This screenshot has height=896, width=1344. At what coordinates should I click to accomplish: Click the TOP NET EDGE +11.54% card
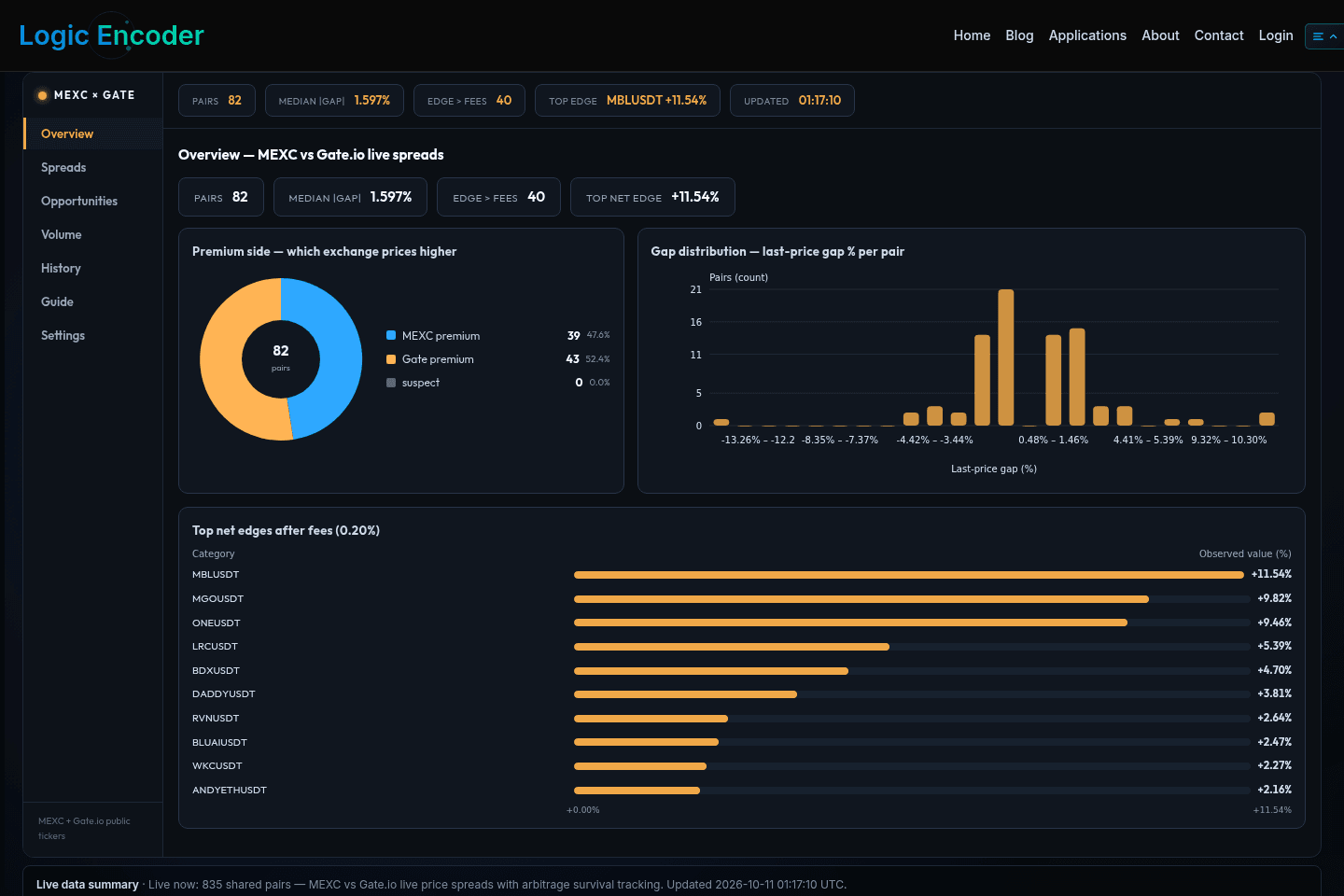tap(652, 197)
